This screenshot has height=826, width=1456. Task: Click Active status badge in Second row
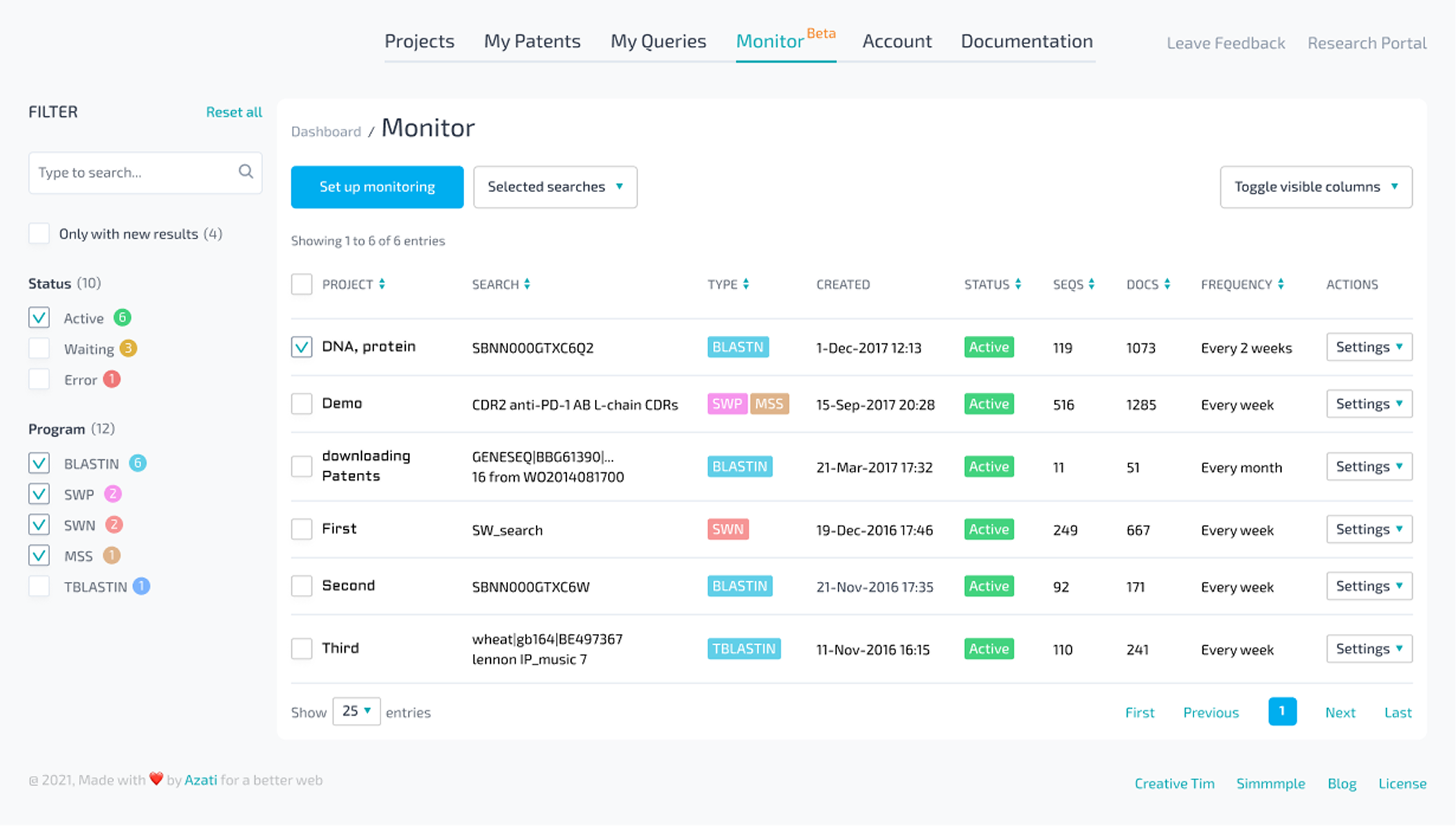pyautogui.click(x=988, y=586)
